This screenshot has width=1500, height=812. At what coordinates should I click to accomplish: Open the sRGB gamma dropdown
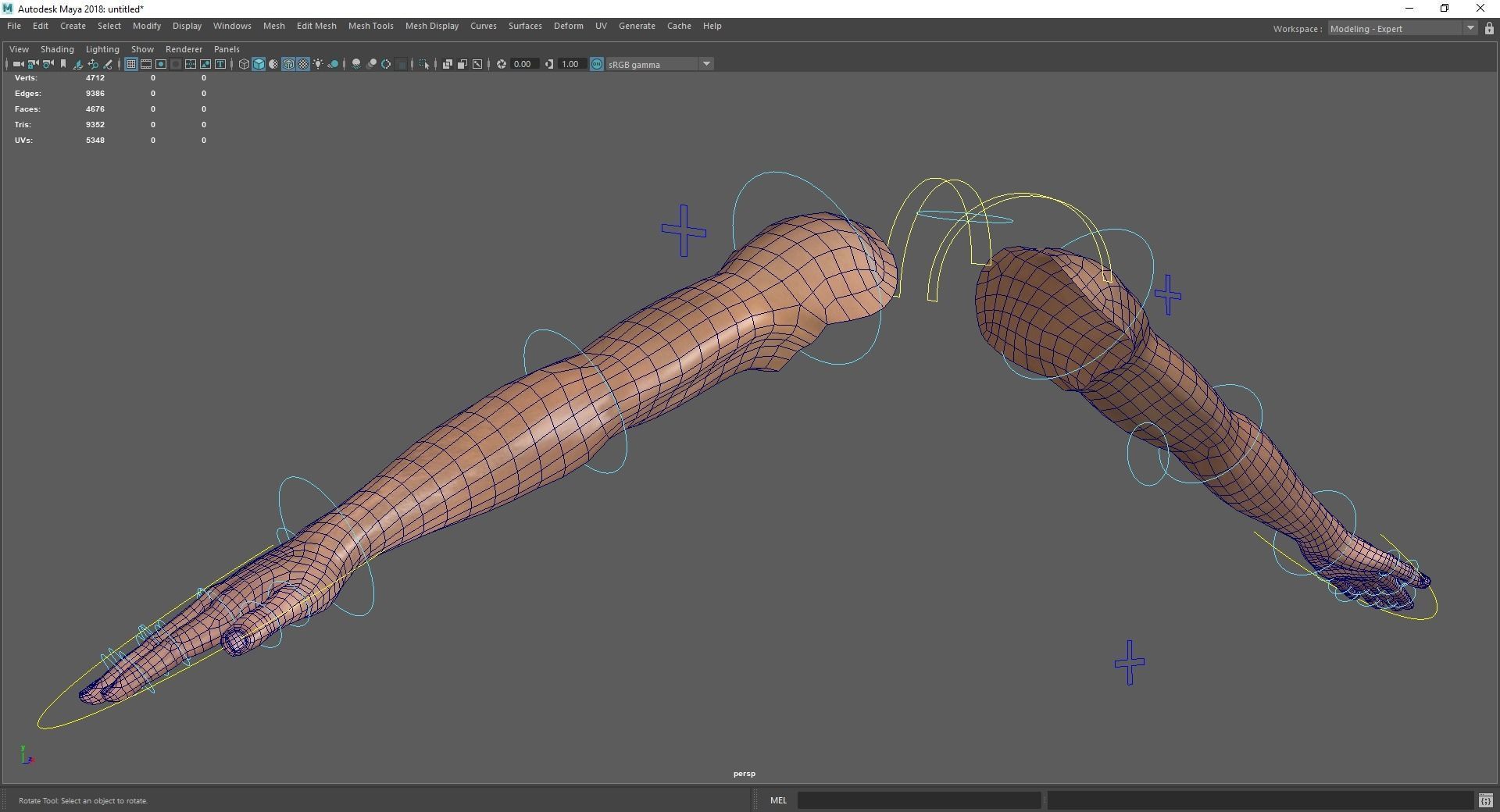pos(706,64)
